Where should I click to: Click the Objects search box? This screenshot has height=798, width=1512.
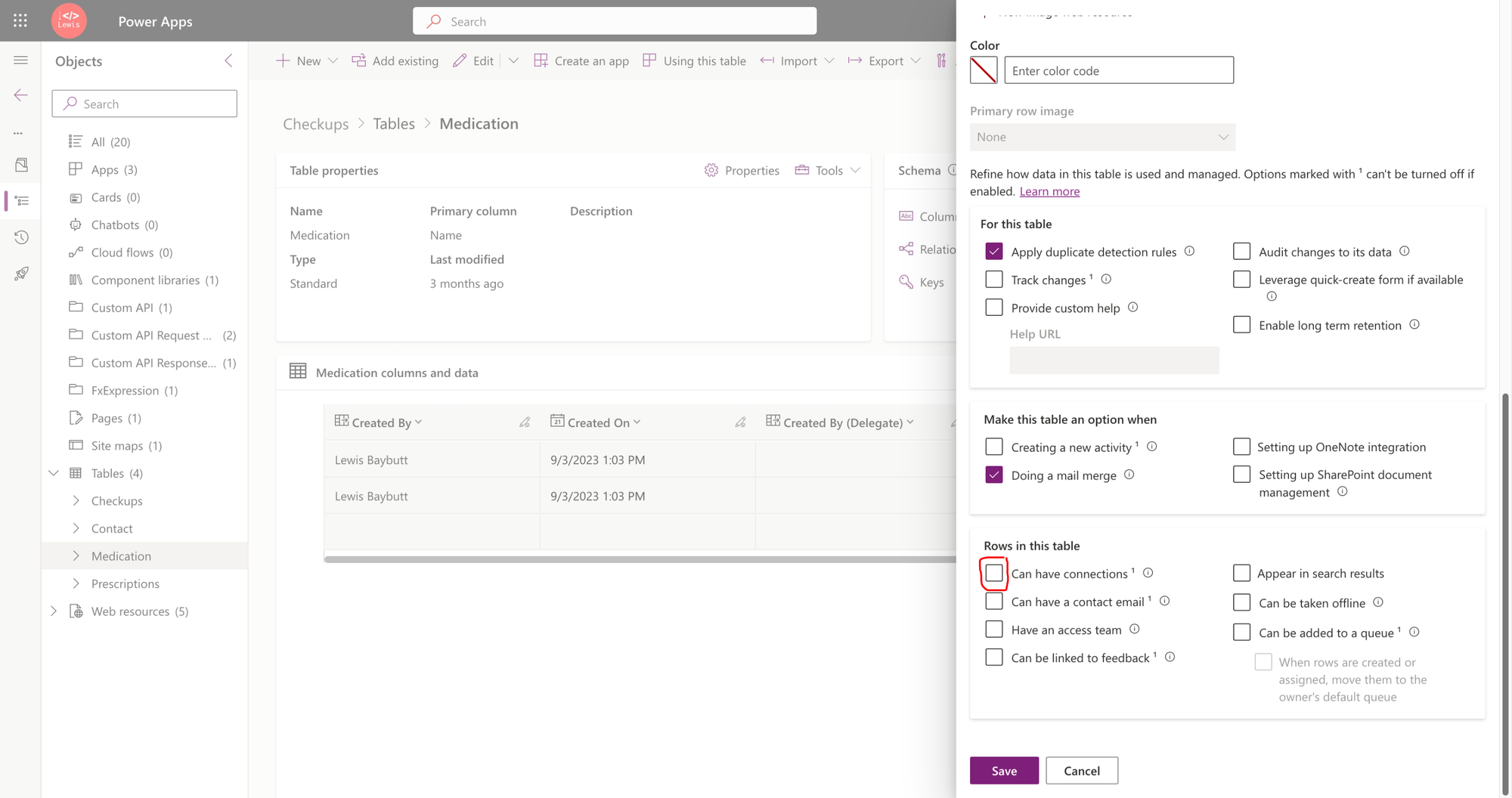tap(144, 104)
